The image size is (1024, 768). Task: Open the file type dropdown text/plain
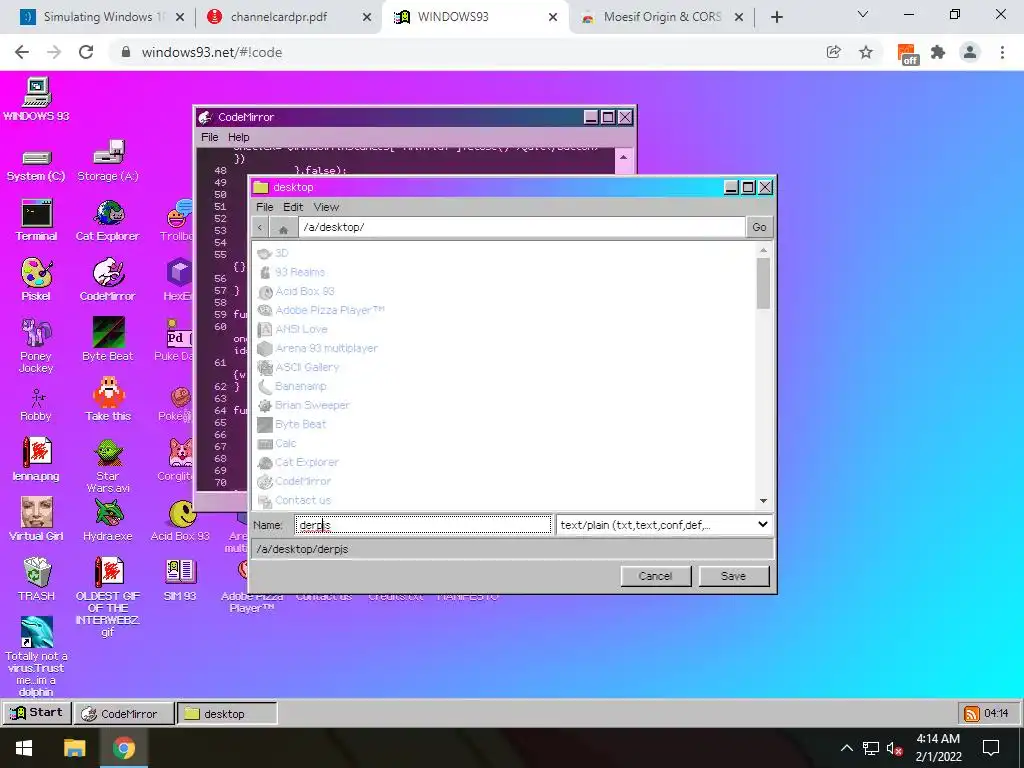pyautogui.click(x=664, y=525)
